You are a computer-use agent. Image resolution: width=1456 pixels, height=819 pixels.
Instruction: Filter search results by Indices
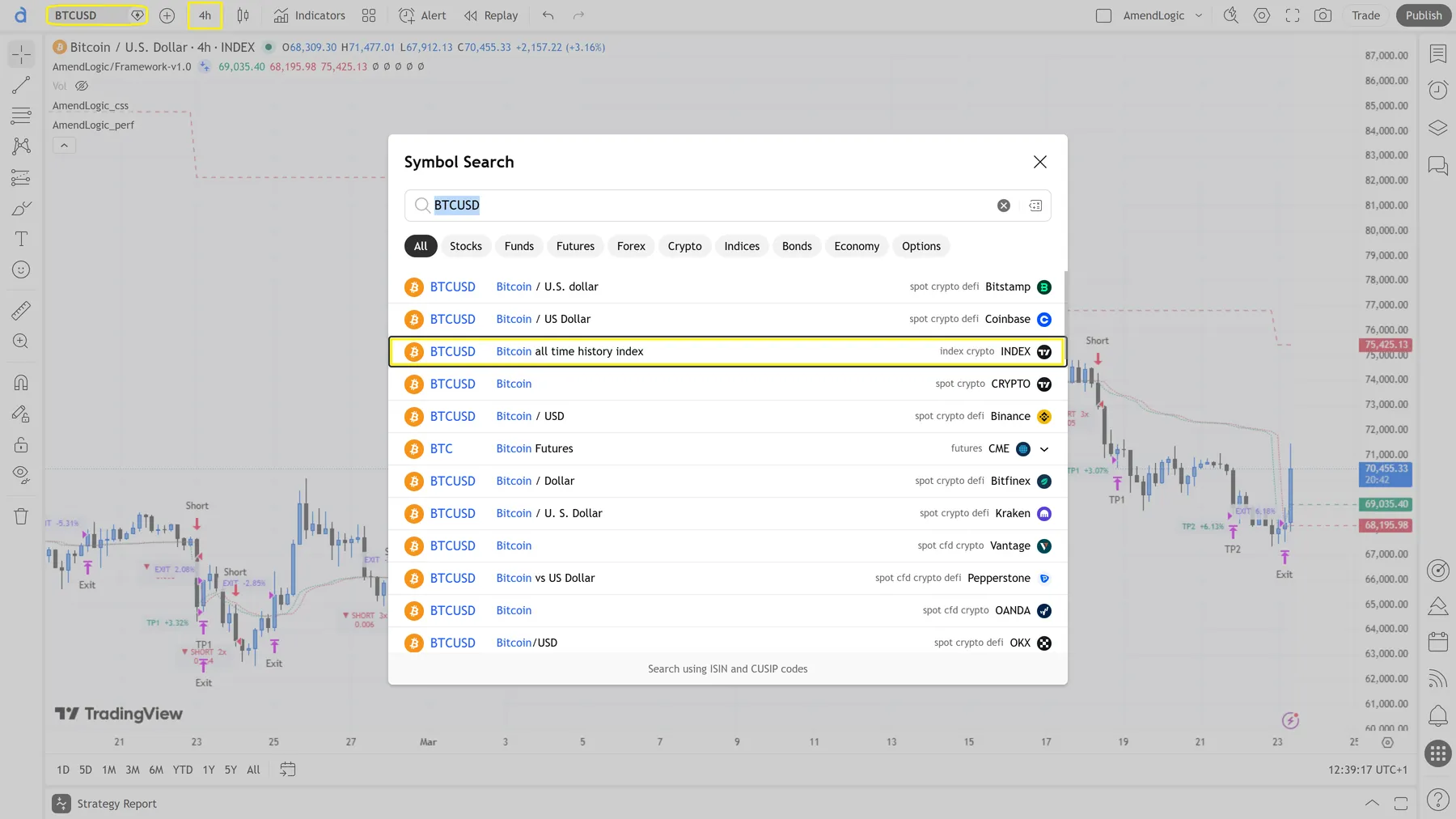742,246
